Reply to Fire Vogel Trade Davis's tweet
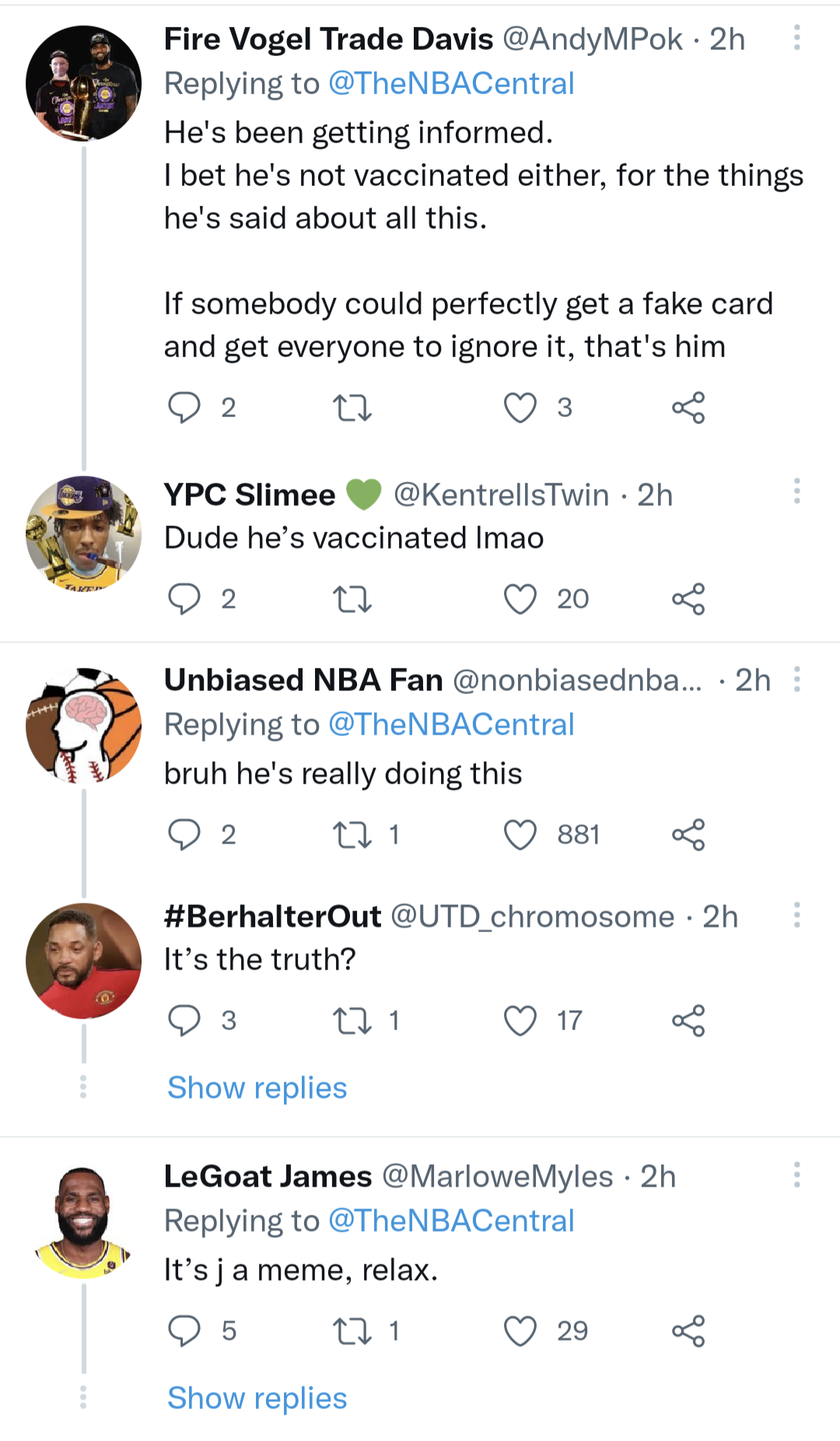840x1441 pixels. pos(184,407)
